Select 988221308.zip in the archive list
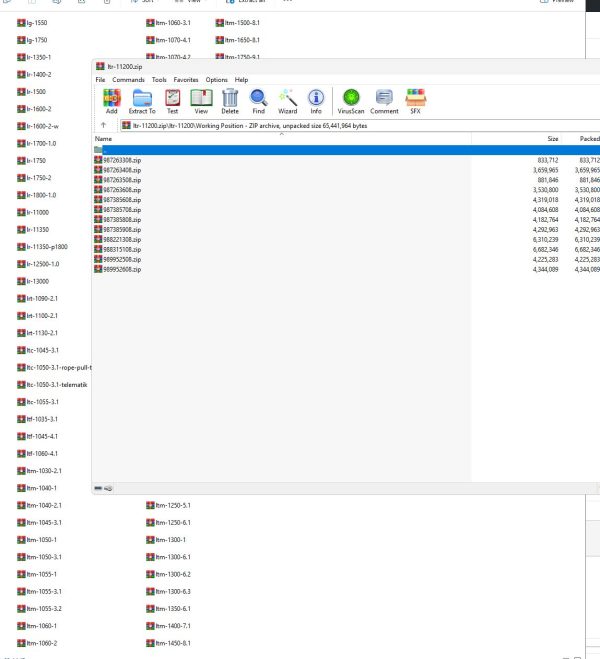The width and height of the screenshot is (600, 659). 118,240
